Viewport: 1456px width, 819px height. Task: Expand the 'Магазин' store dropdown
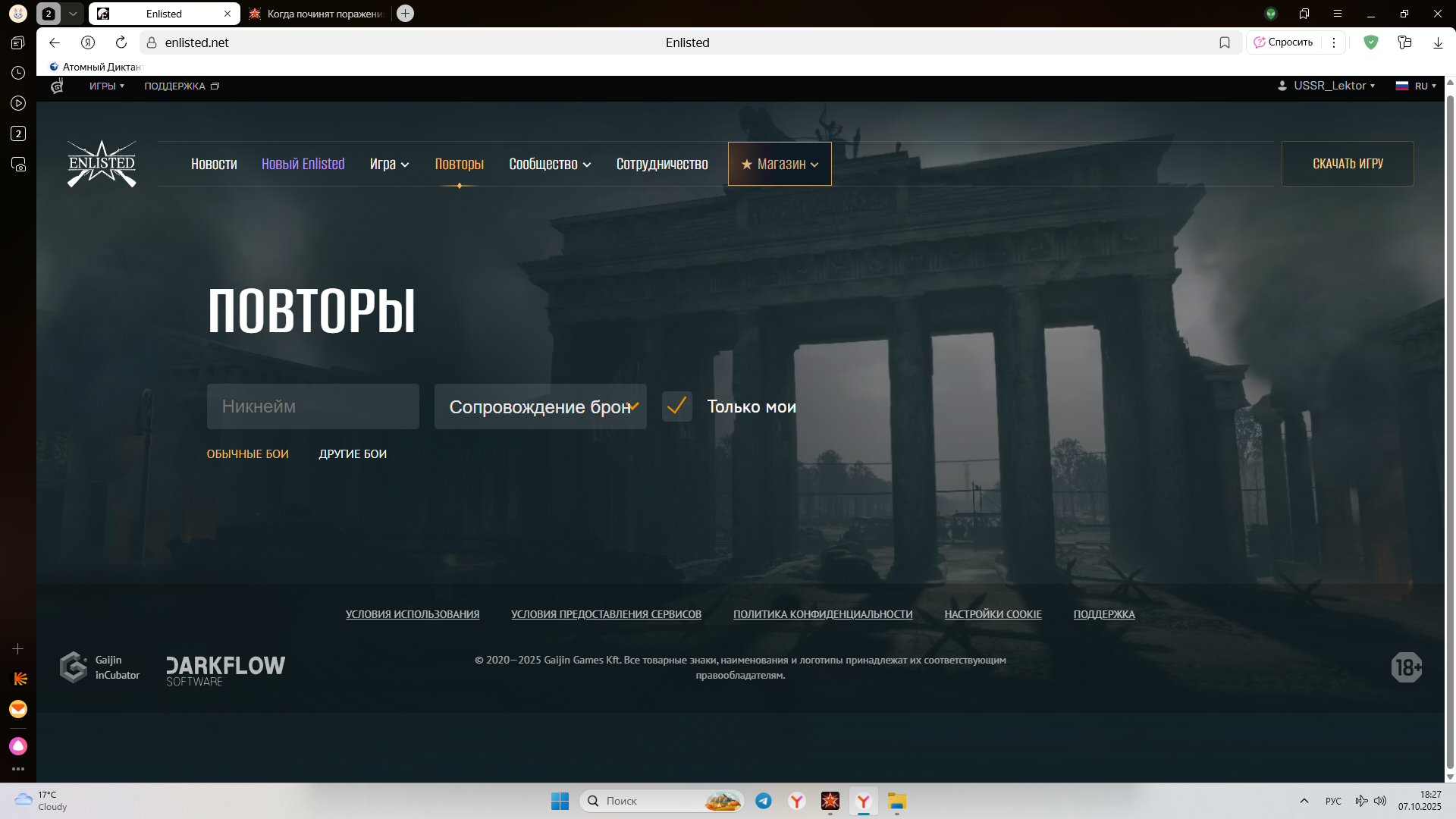click(780, 164)
